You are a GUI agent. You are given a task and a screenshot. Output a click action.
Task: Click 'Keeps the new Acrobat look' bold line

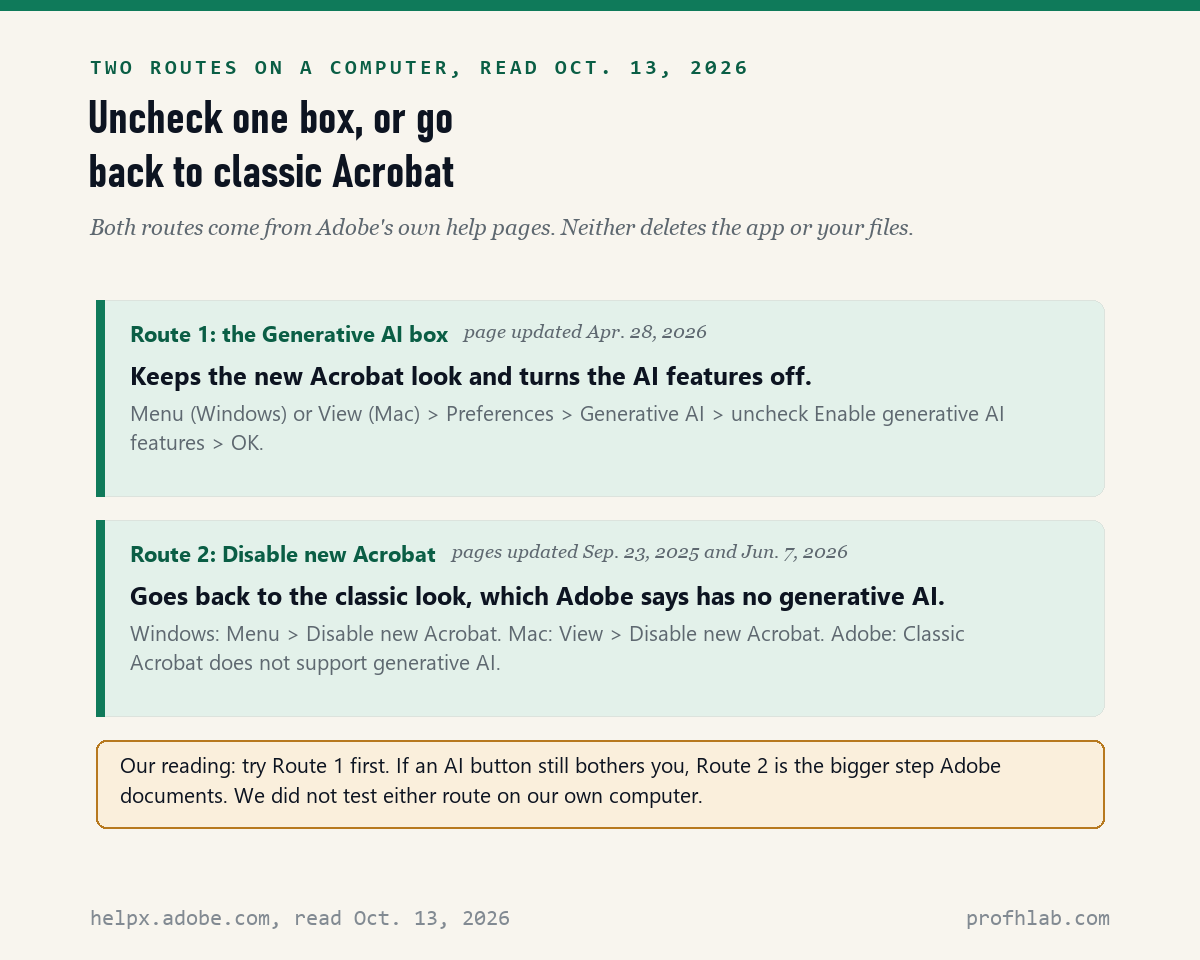(x=471, y=377)
